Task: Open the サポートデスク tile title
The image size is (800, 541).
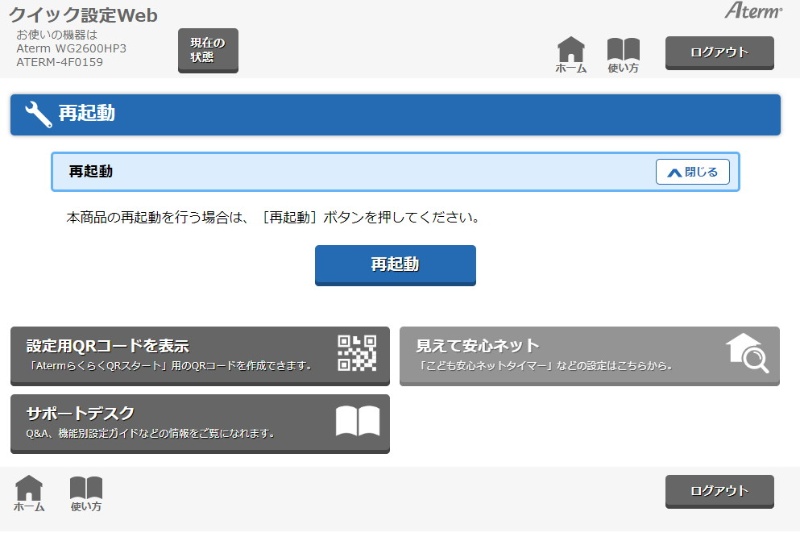Action: (80, 413)
